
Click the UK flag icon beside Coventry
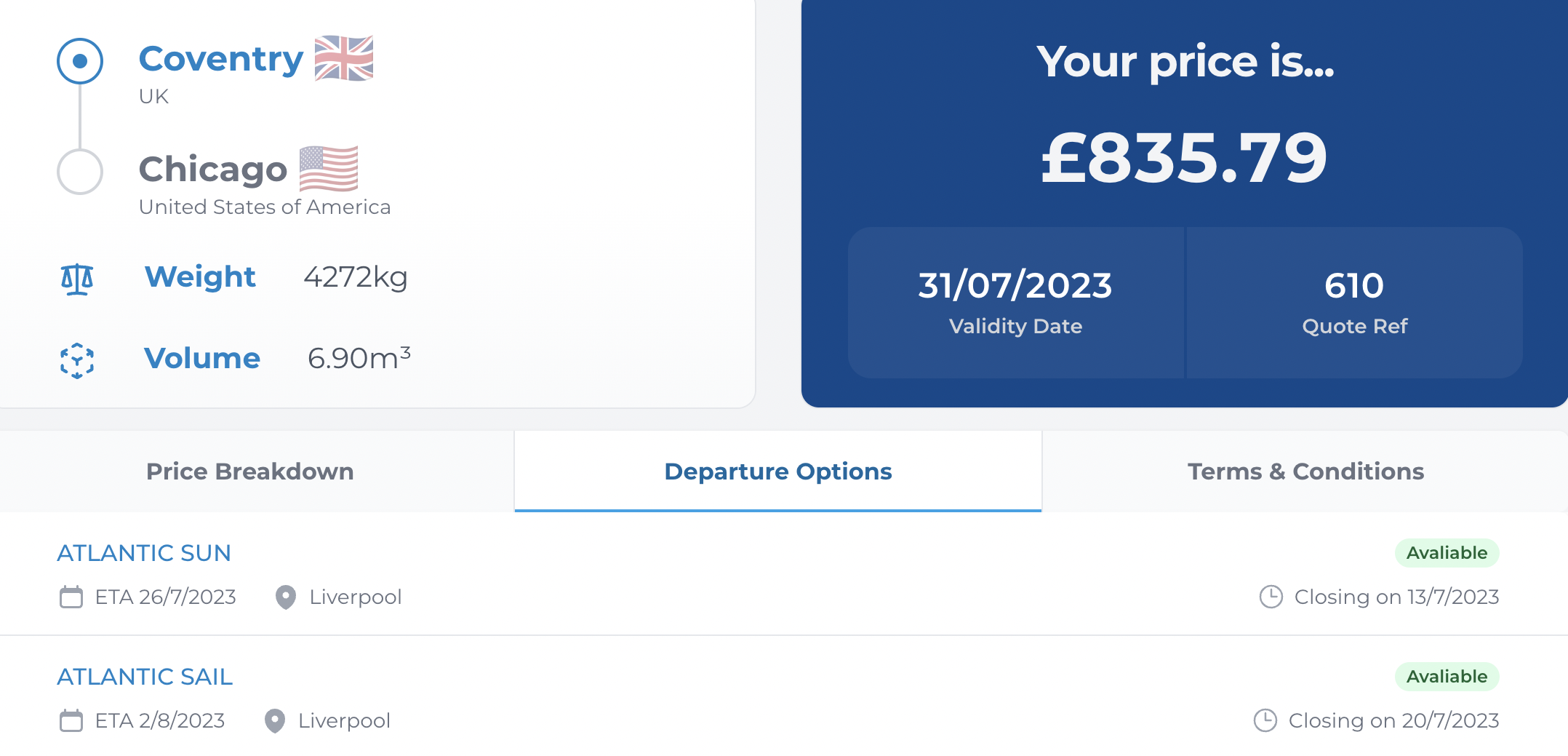tap(344, 58)
